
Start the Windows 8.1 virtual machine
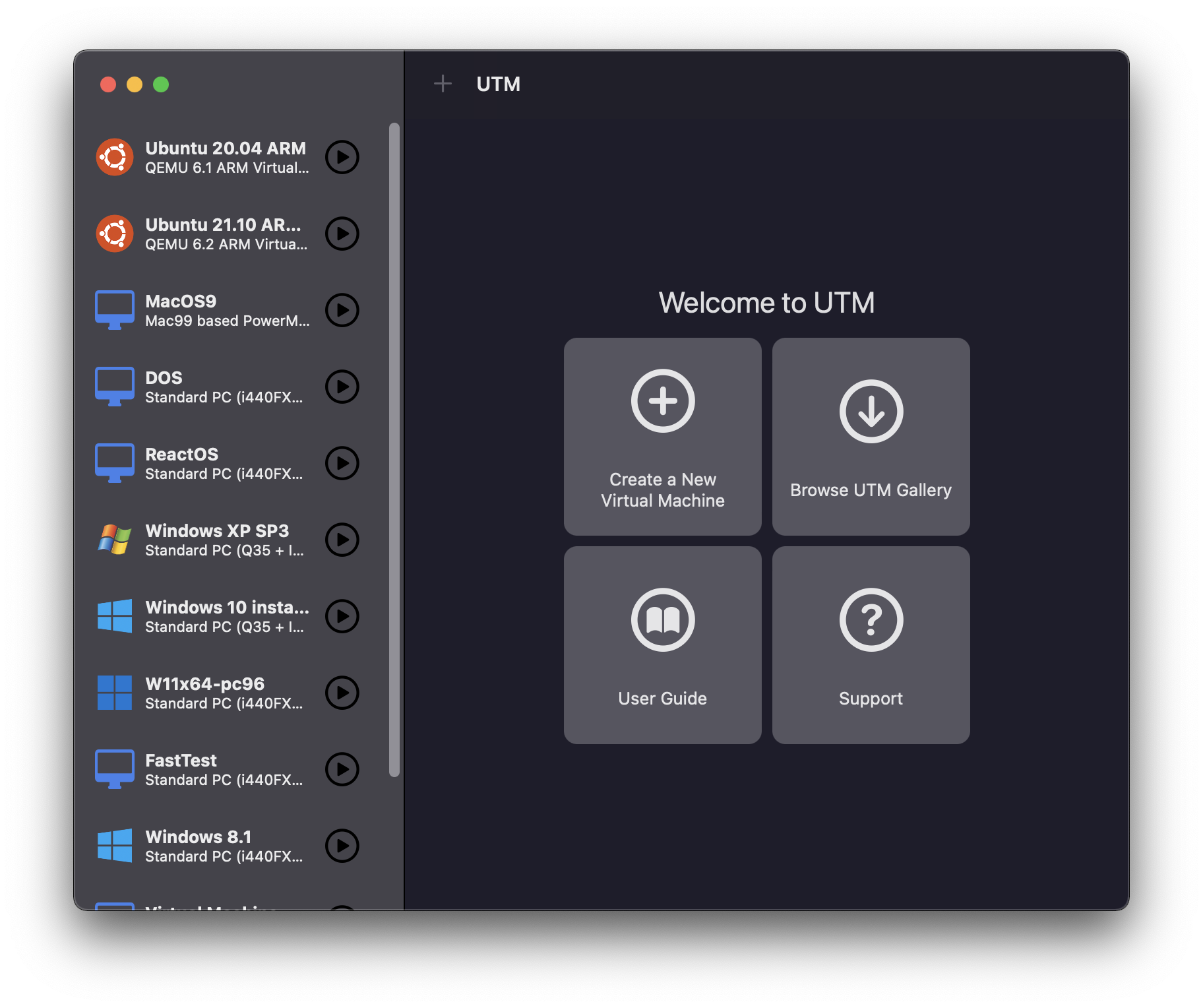click(342, 846)
